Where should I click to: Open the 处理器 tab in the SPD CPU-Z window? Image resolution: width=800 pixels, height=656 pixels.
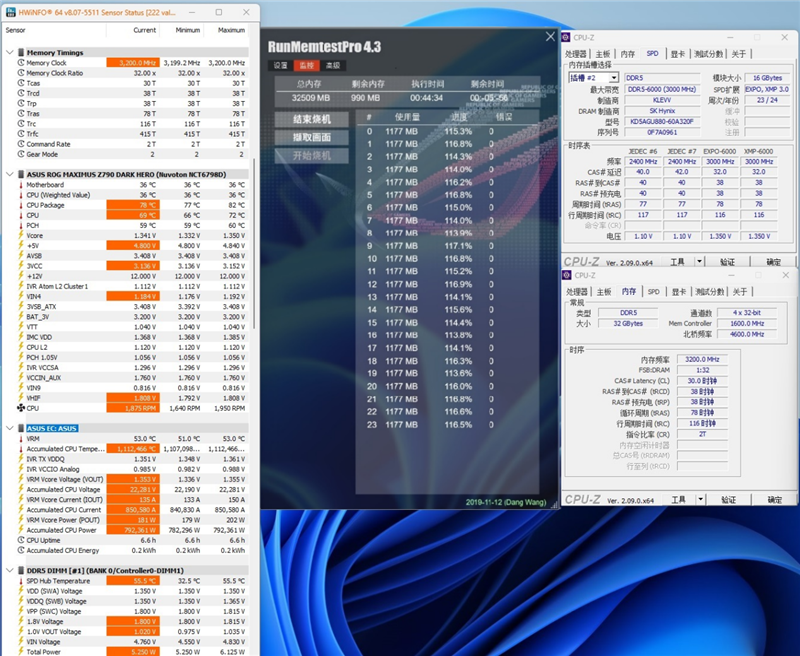576,54
